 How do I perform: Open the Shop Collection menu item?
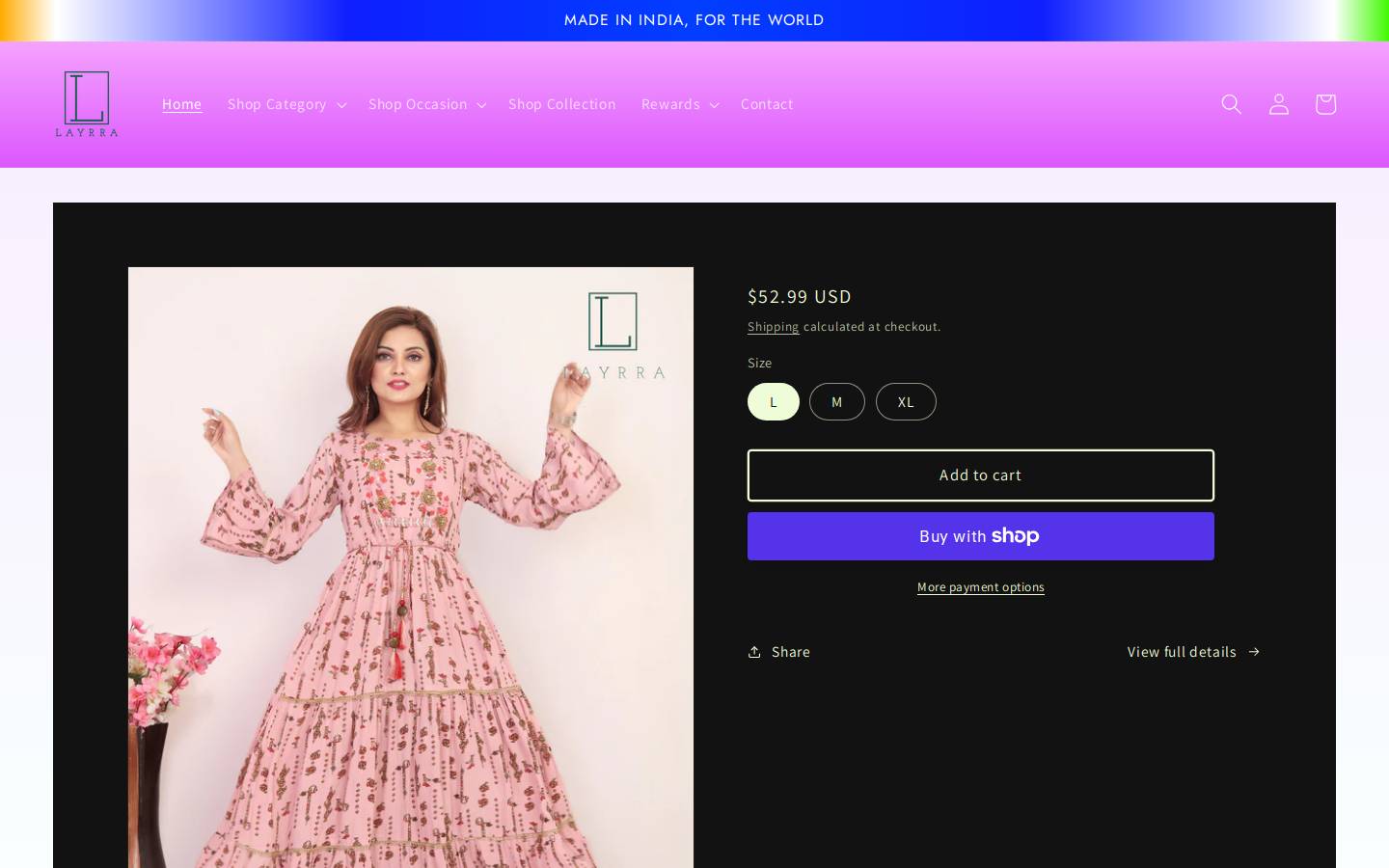tap(562, 104)
